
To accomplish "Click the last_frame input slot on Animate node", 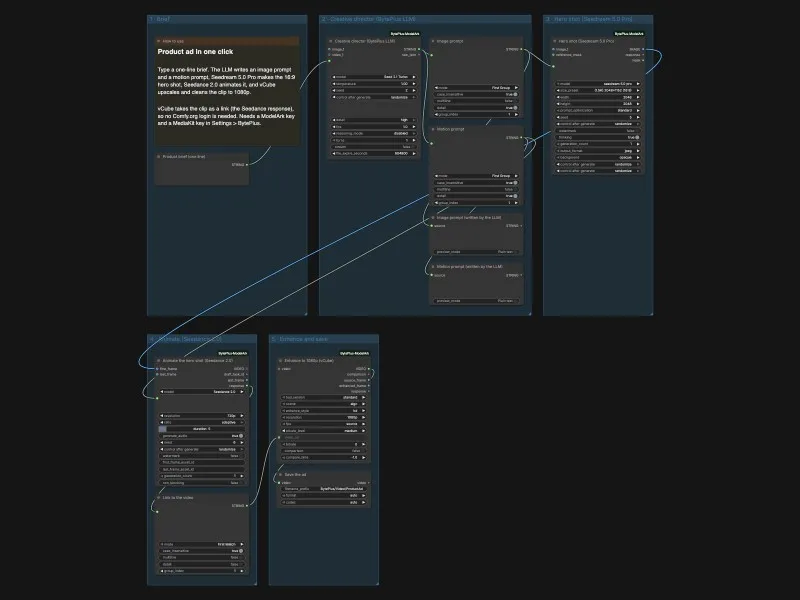I will pos(157,374).
